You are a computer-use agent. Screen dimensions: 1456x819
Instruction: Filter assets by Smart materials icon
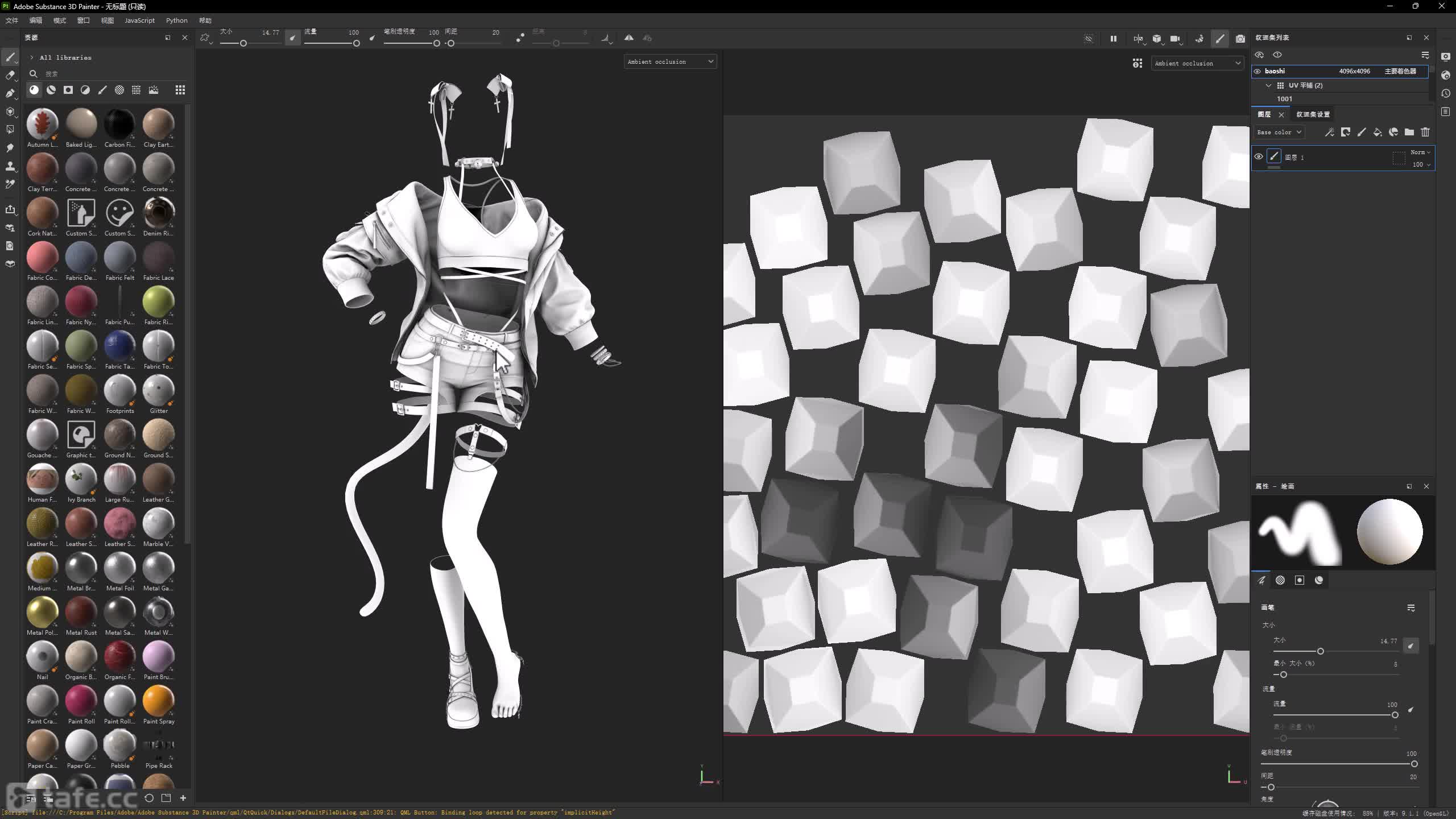coord(51,90)
